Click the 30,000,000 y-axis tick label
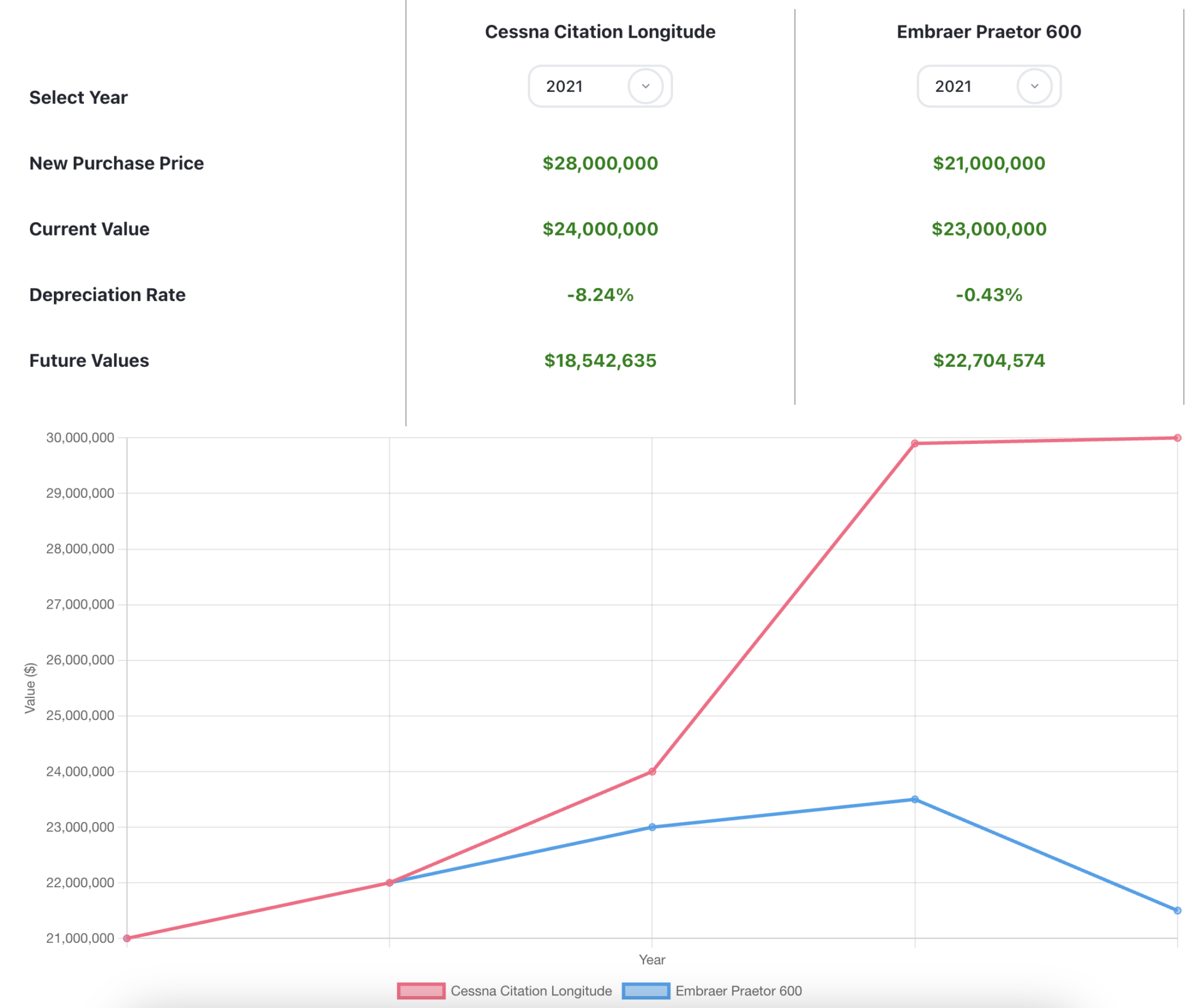The image size is (1202, 1008). 80,438
